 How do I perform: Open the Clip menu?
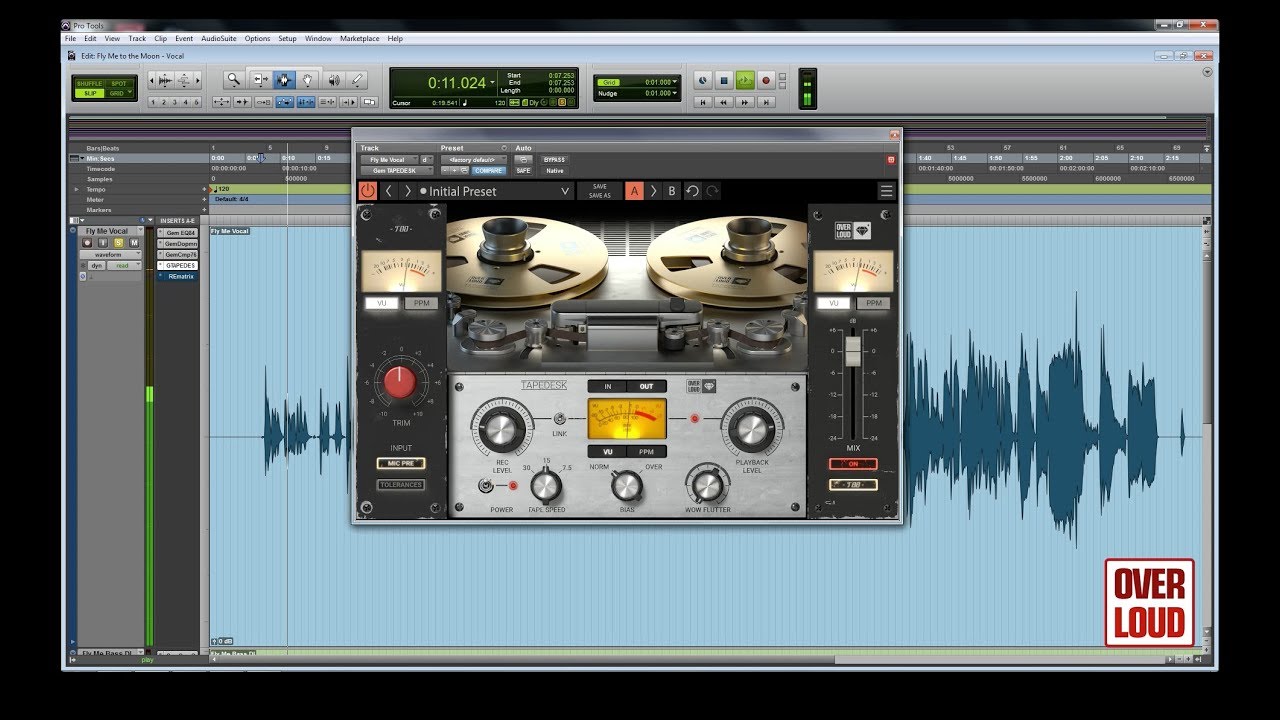point(161,39)
